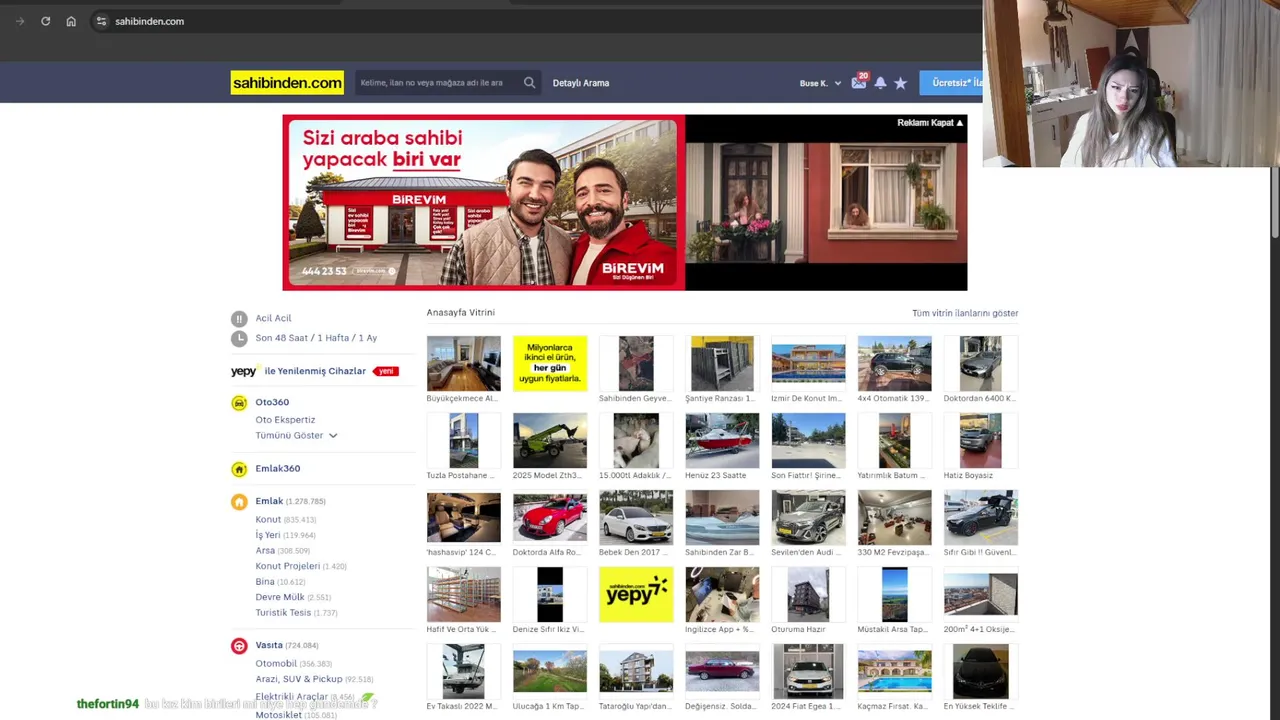Click the clock icon beside Son 48 Saat
The width and height of the screenshot is (1280, 720).
click(x=239, y=339)
